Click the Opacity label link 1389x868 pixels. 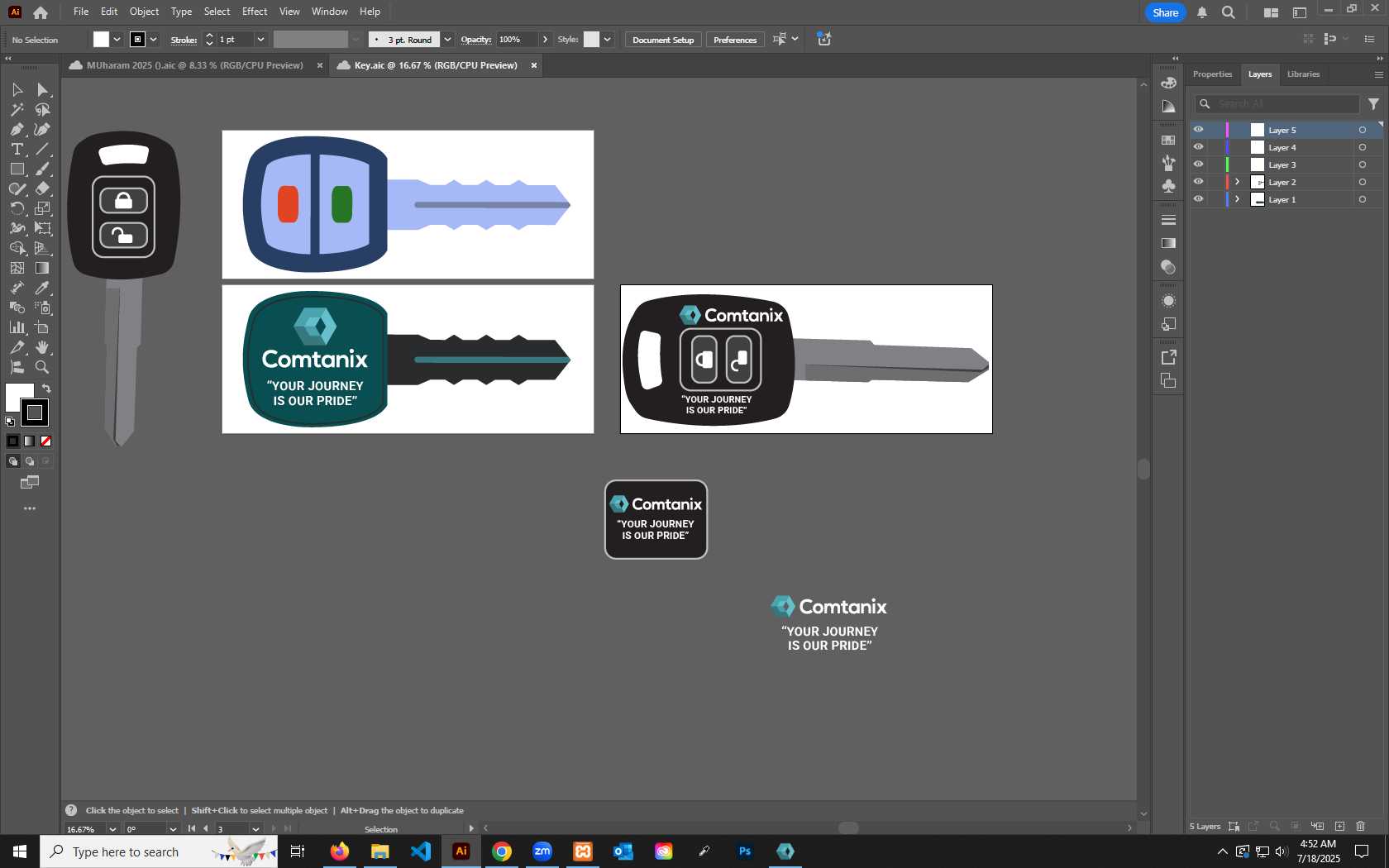[x=476, y=40]
